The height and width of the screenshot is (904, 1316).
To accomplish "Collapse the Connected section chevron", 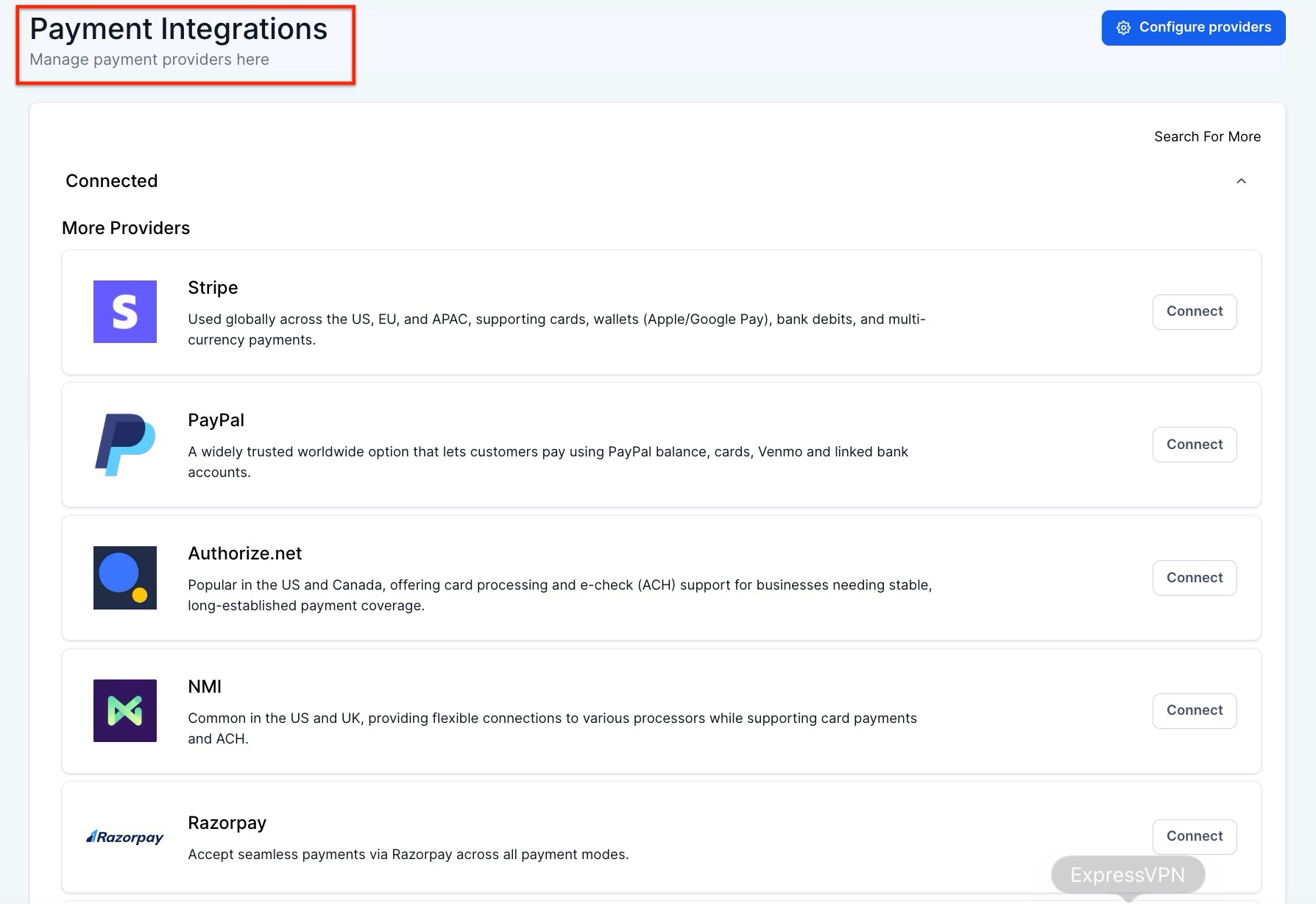I will (1241, 181).
